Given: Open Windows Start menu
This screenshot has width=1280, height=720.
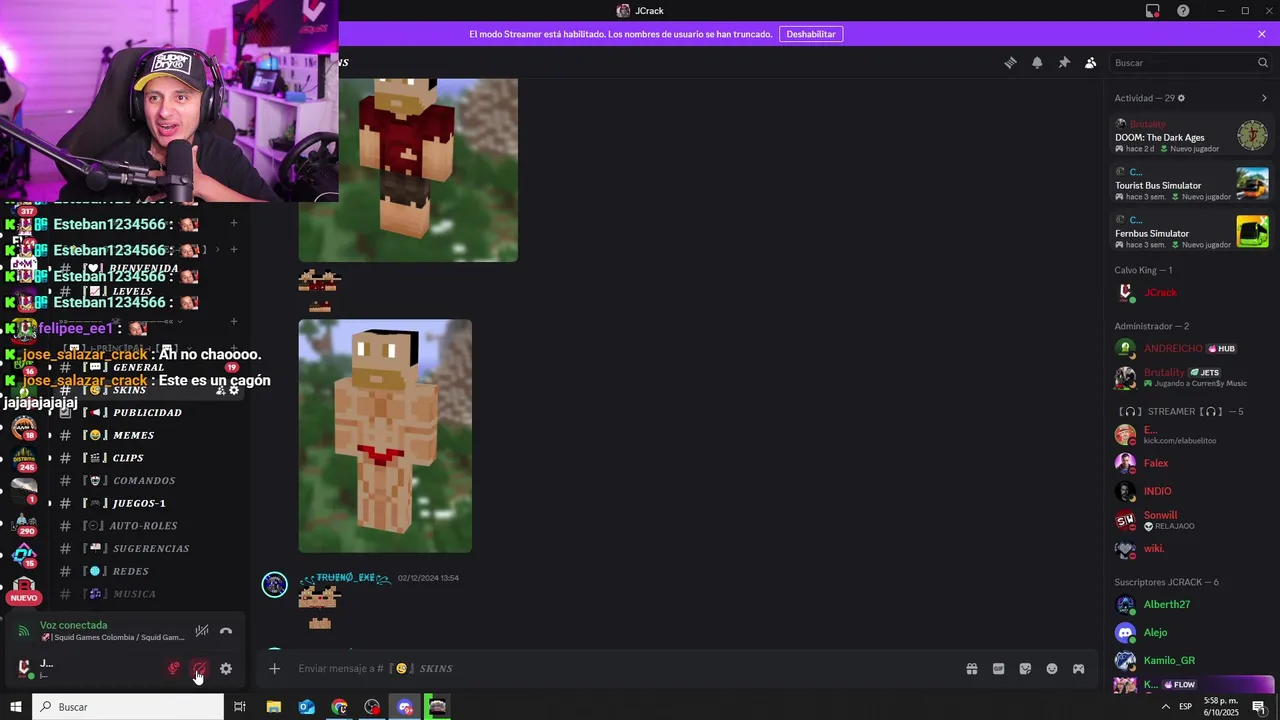Looking at the screenshot, I should click(x=16, y=707).
